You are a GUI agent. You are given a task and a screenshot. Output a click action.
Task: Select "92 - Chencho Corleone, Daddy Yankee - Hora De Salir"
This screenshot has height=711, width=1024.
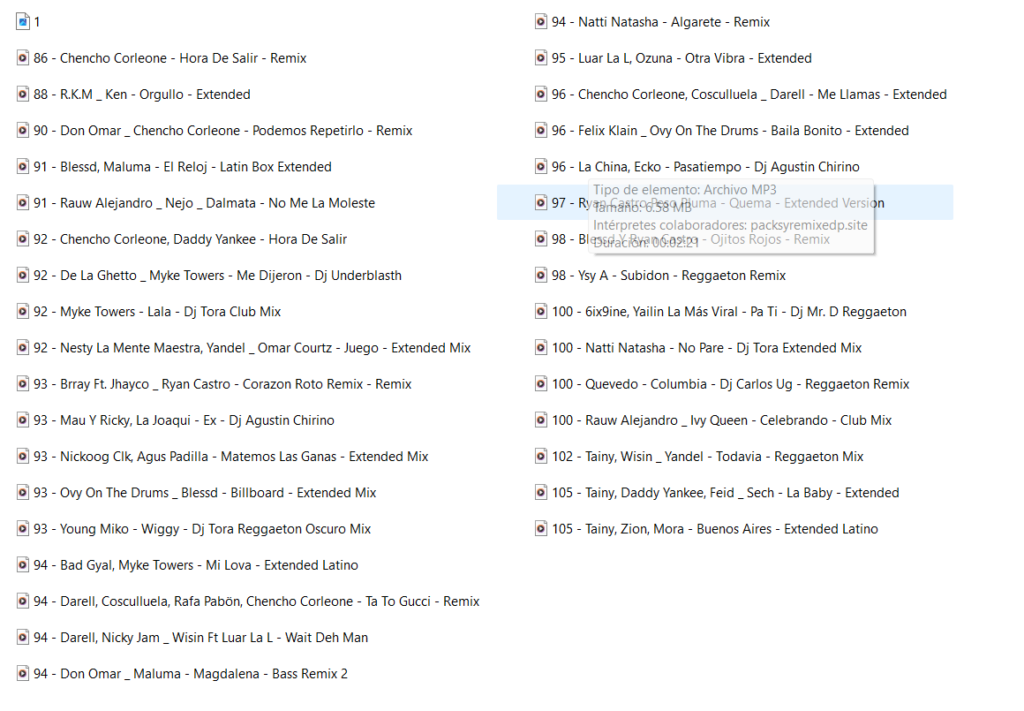coord(190,239)
